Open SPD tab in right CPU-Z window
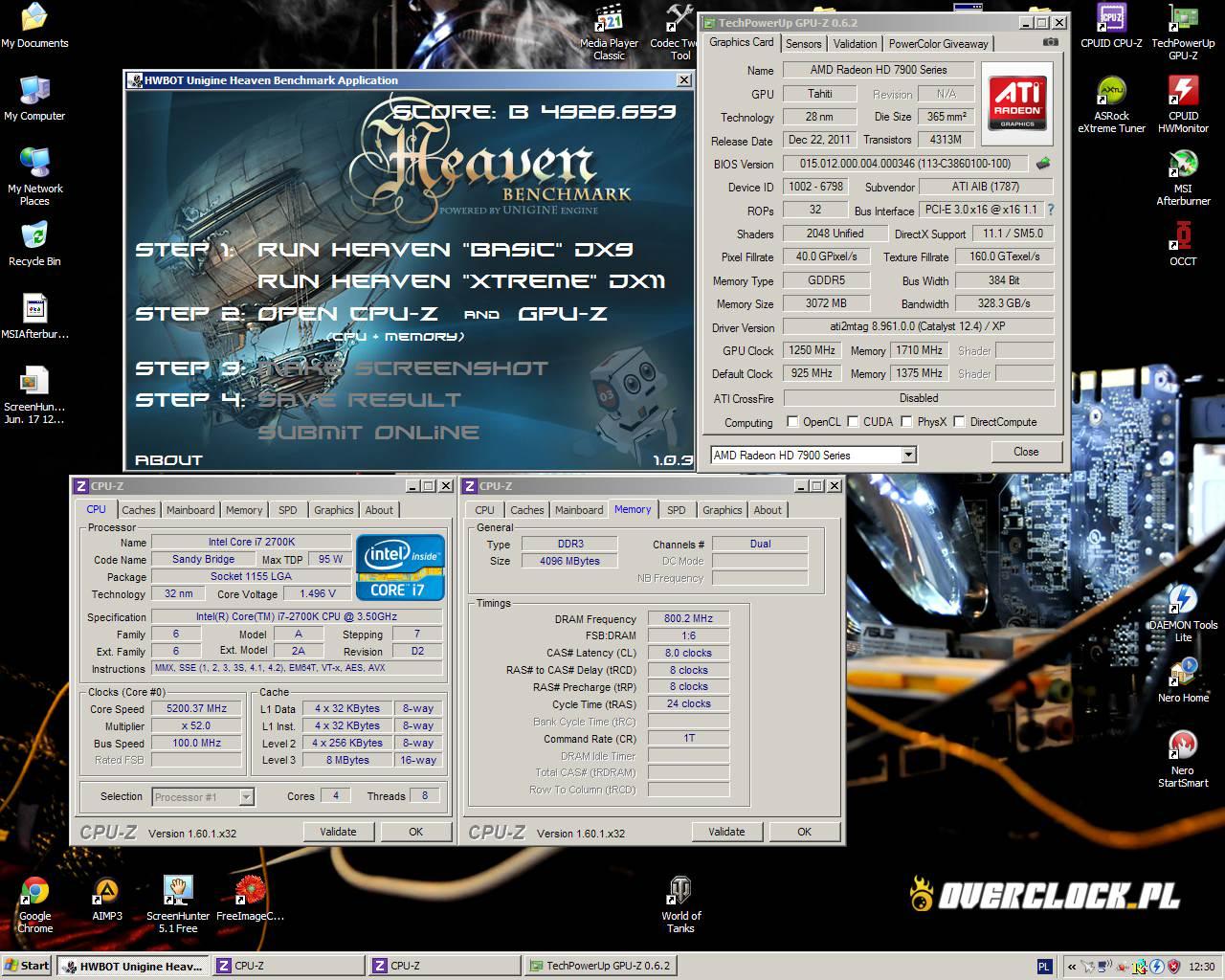 coord(677,510)
